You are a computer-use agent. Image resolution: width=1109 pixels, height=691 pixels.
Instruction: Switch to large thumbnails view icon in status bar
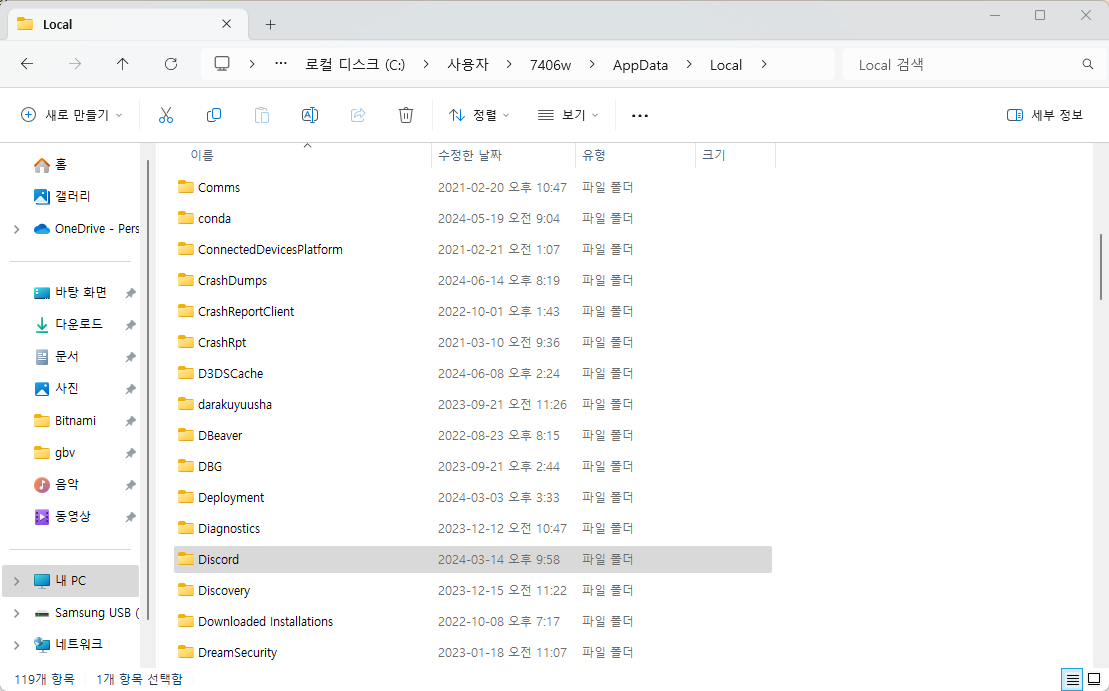point(1093,680)
